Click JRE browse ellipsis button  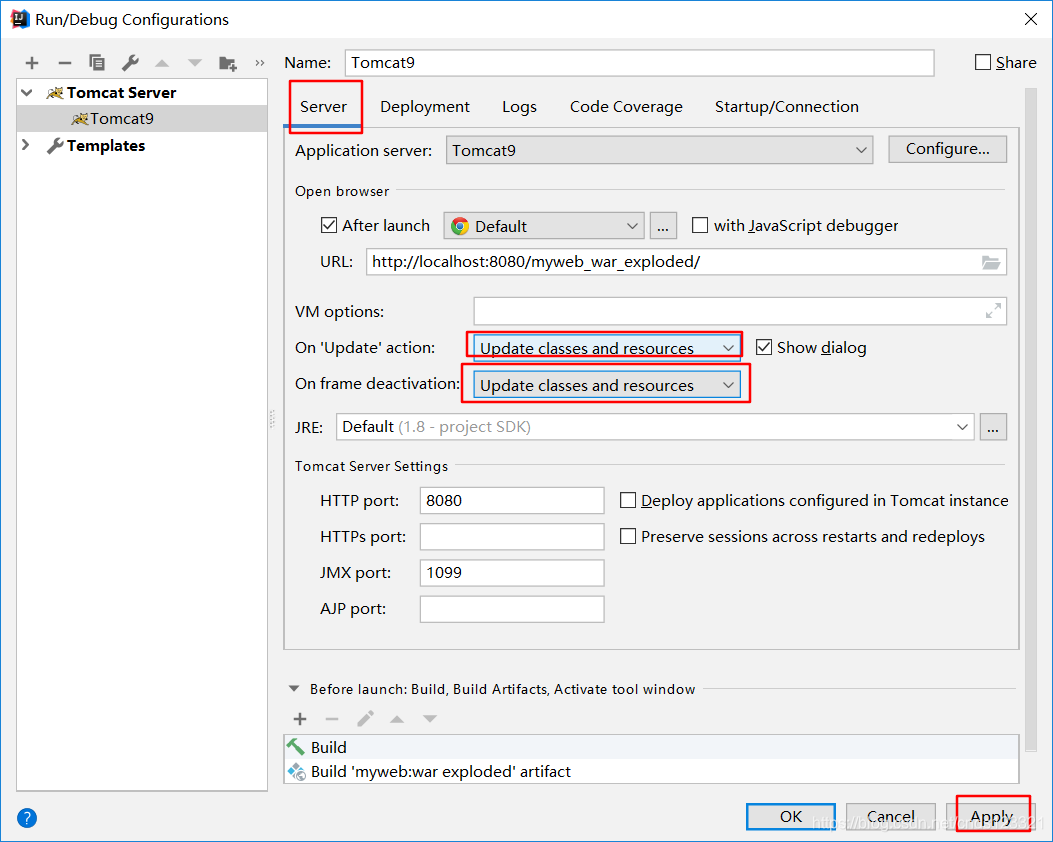tap(993, 427)
